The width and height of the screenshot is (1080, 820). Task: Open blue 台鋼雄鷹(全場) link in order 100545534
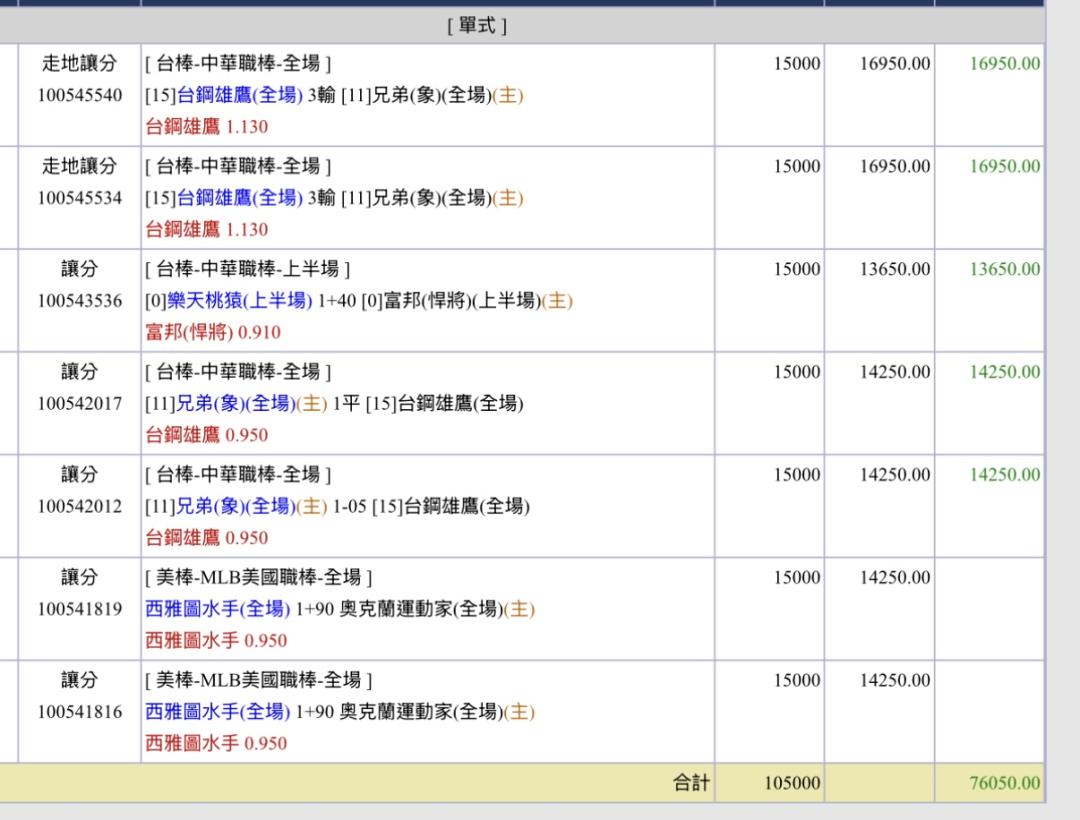click(x=240, y=198)
